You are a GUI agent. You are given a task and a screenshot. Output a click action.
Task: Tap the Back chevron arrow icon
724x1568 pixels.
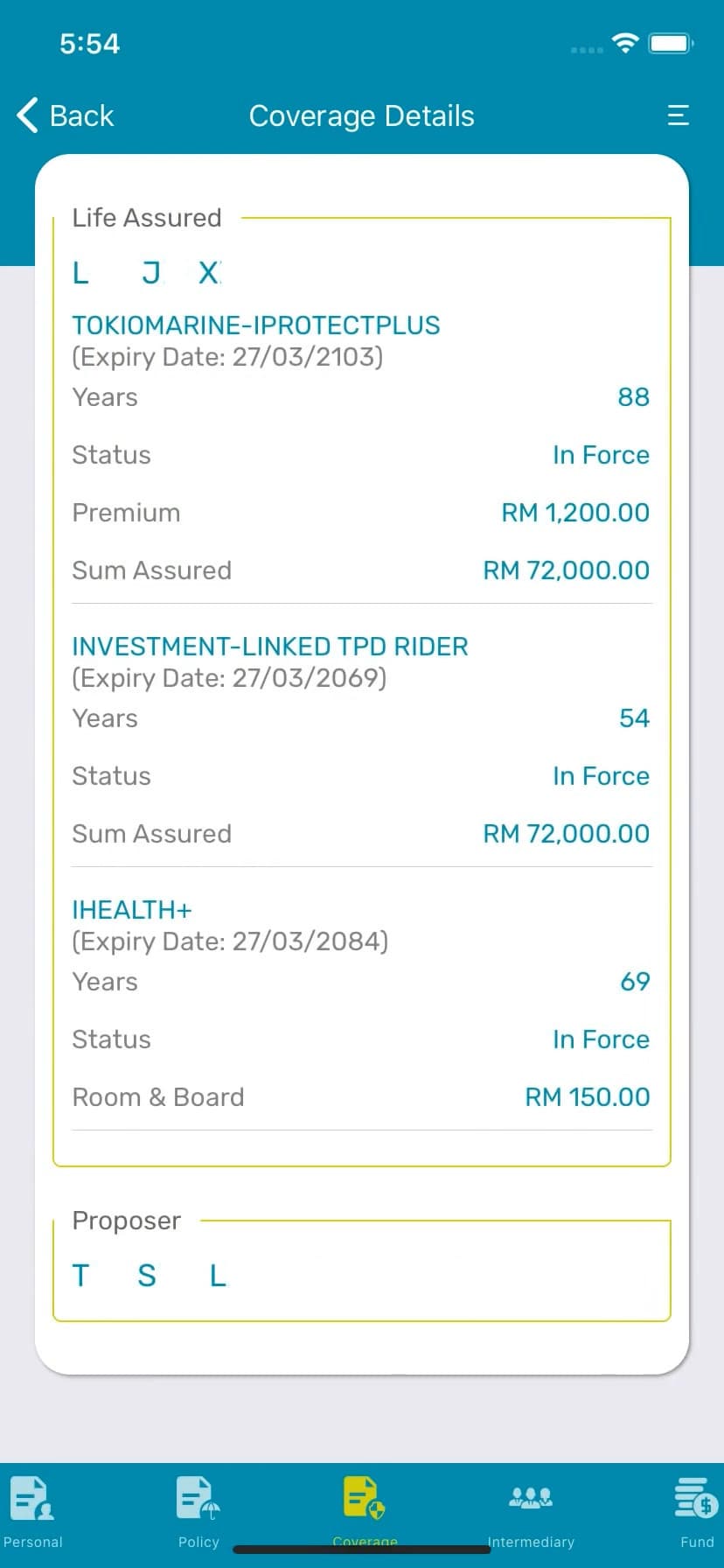(28, 115)
